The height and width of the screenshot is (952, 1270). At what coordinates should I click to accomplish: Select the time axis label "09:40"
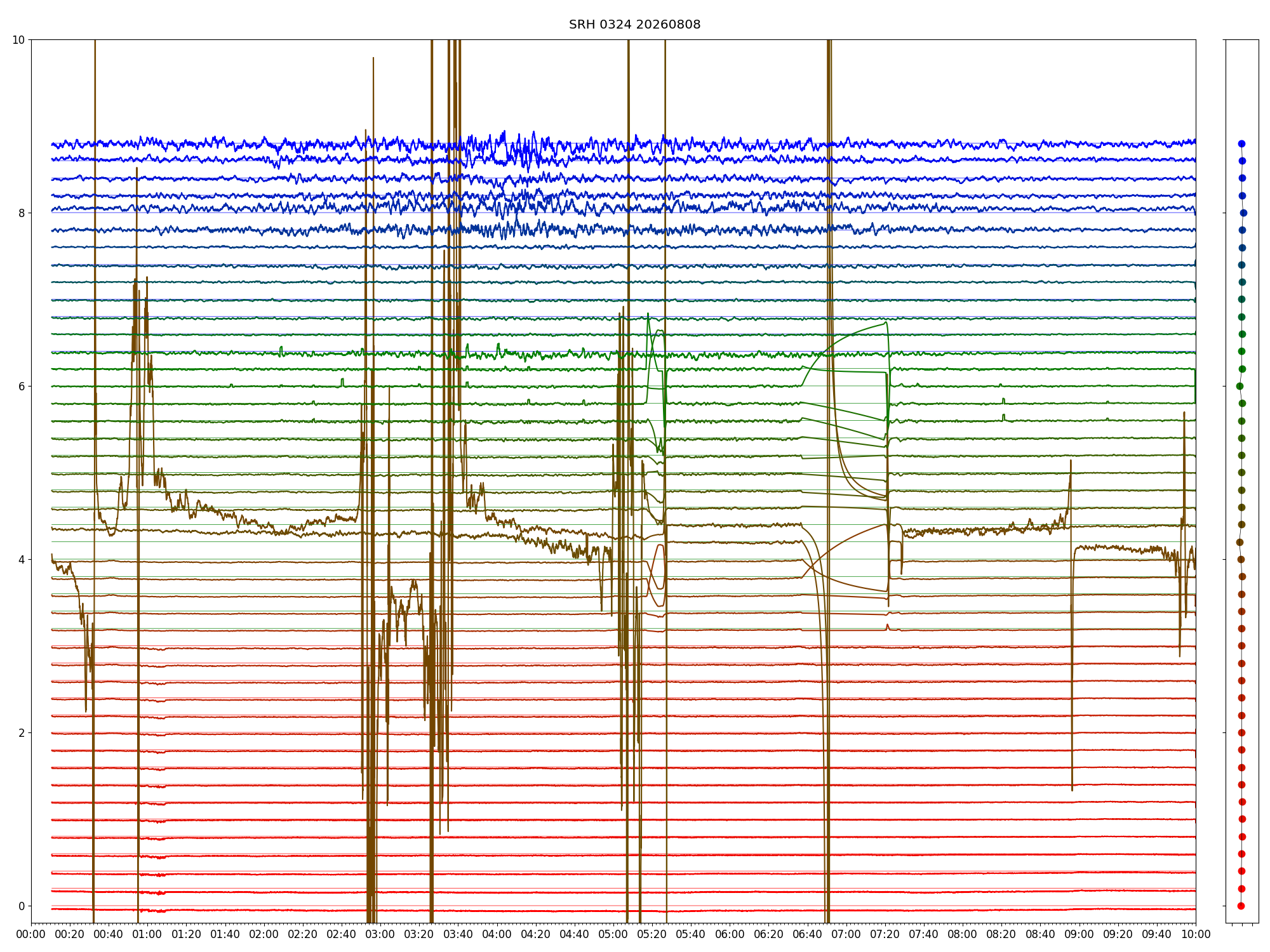[1157, 935]
